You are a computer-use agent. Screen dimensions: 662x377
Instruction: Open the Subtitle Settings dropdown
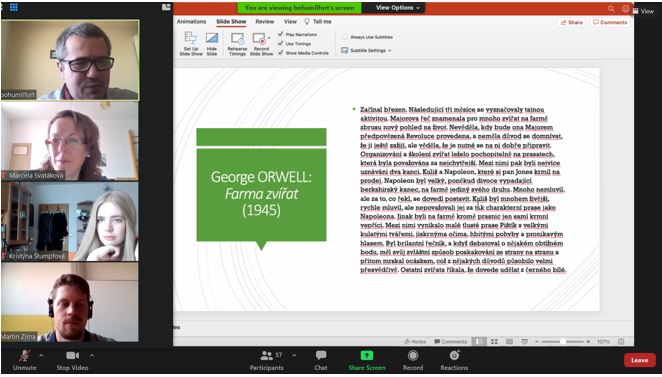click(366, 51)
